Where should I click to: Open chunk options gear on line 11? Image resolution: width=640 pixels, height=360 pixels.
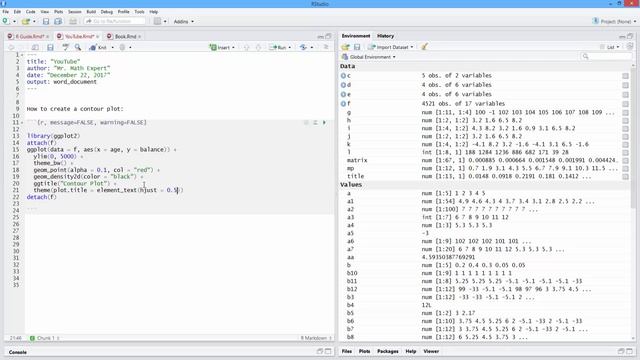[x=306, y=122]
